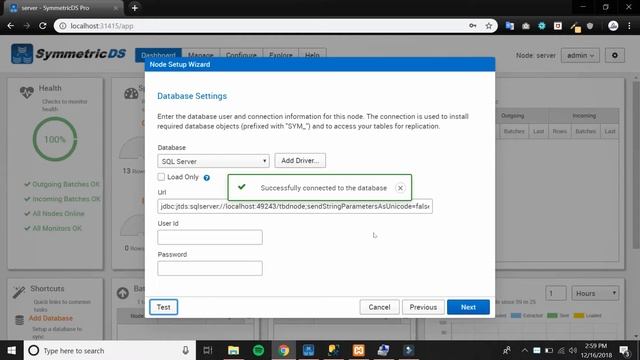This screenshot has height=360, width=640.
Task: Click the All Nodes Online status
Action: [x=54, y=213]
